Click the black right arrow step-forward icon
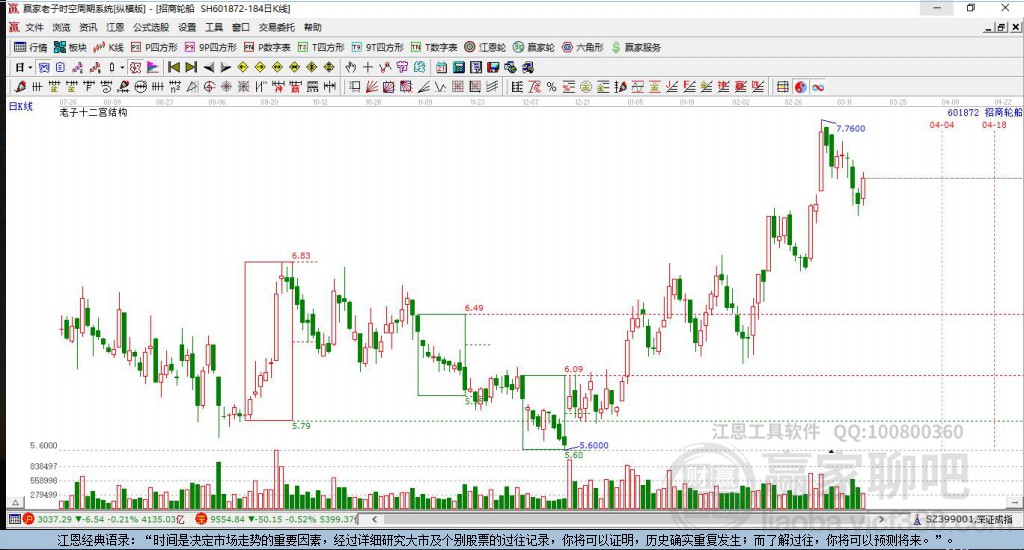 [x=225, y=67]
